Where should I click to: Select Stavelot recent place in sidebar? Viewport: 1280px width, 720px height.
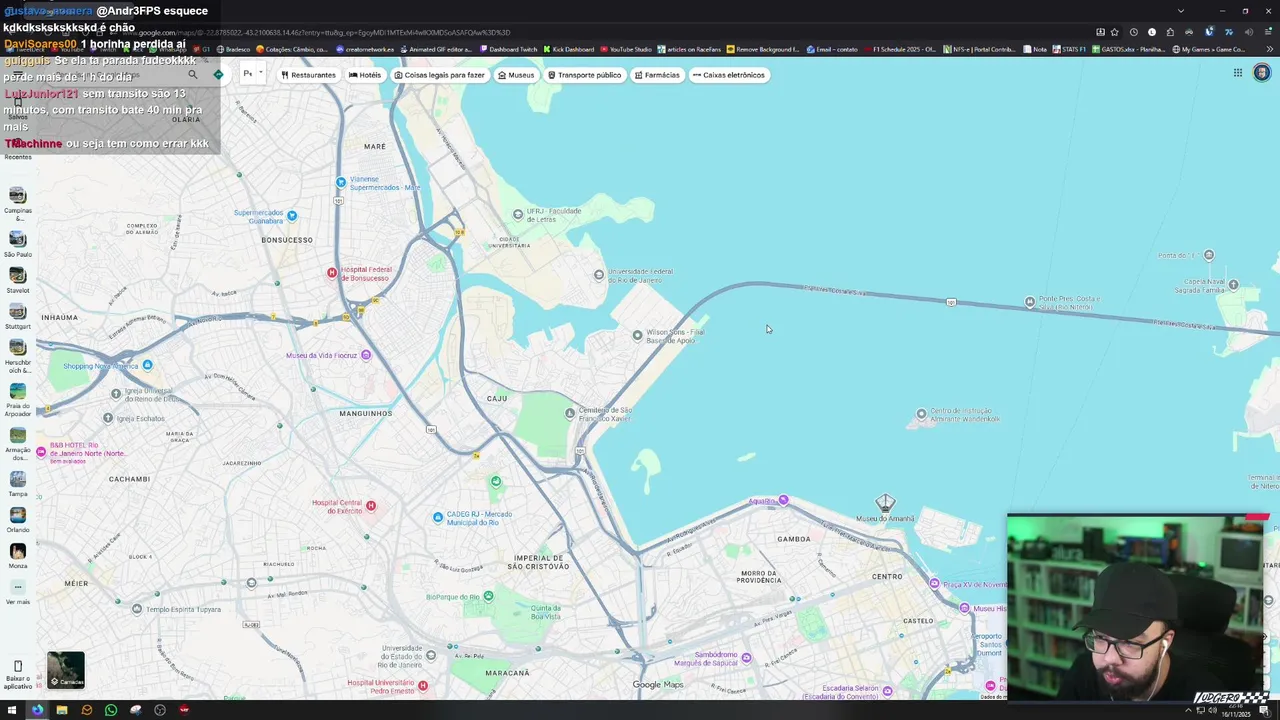(x=17, y=280)
